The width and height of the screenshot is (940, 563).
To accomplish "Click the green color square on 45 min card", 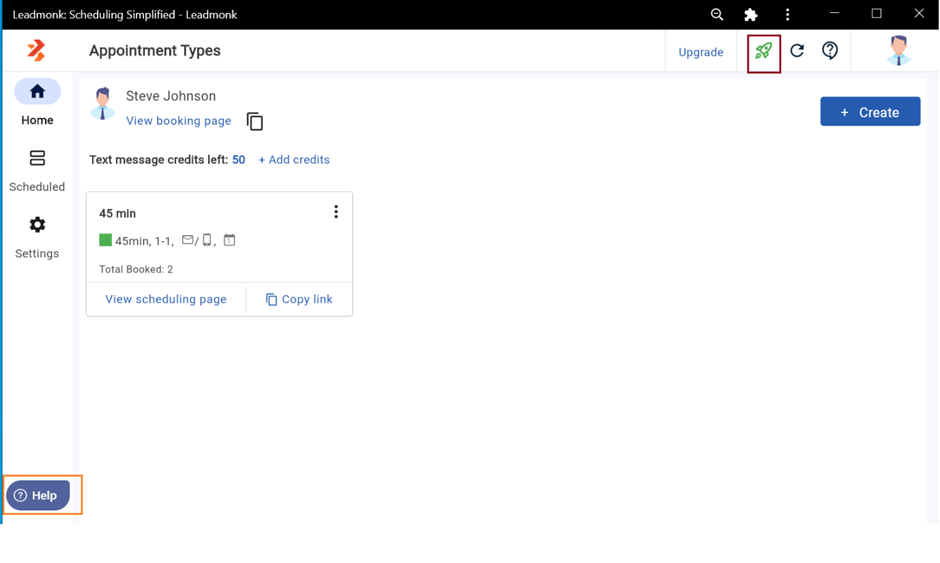I will coord(106,240).
